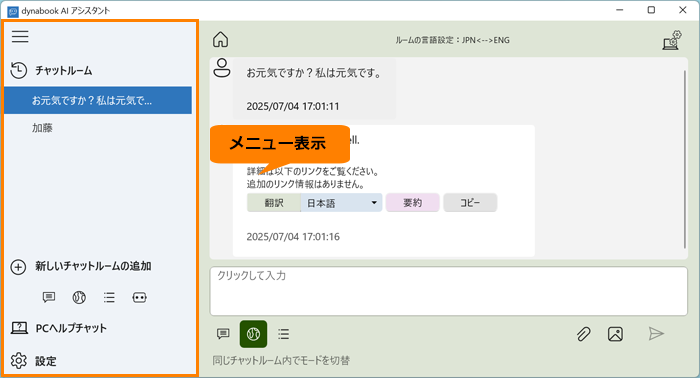Click the chat room history clock icon
This screenshot has width=700, height=378.
coord(18,71)
